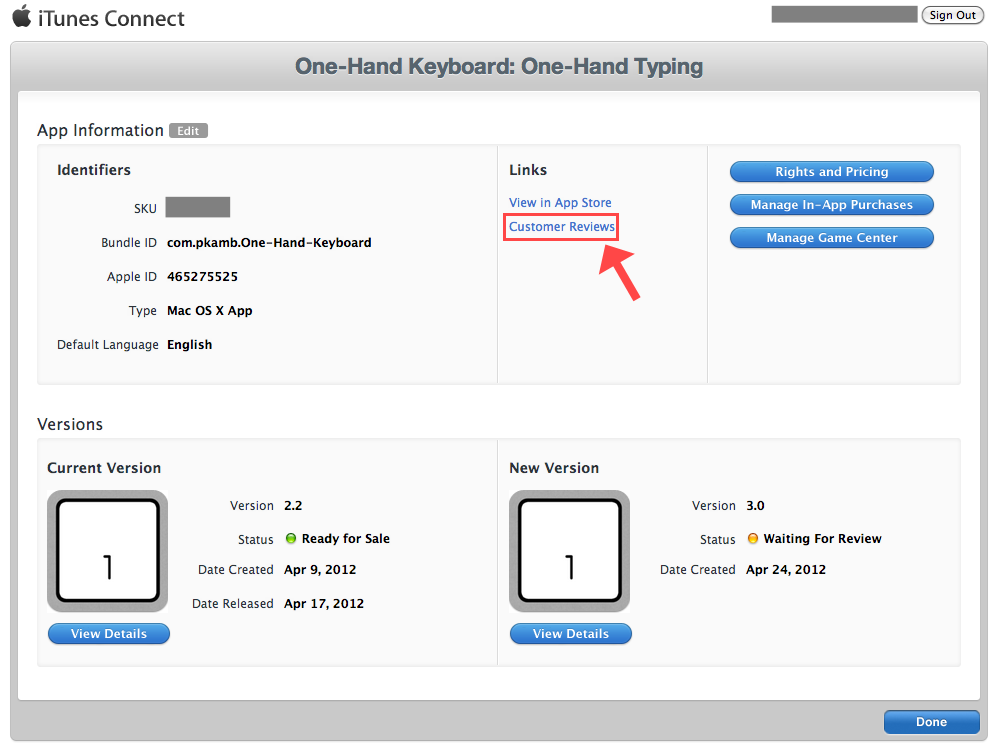Click the App Information heading
Image resolution: width=996 pixels, height=749 pixels.
tap(100, 130)
